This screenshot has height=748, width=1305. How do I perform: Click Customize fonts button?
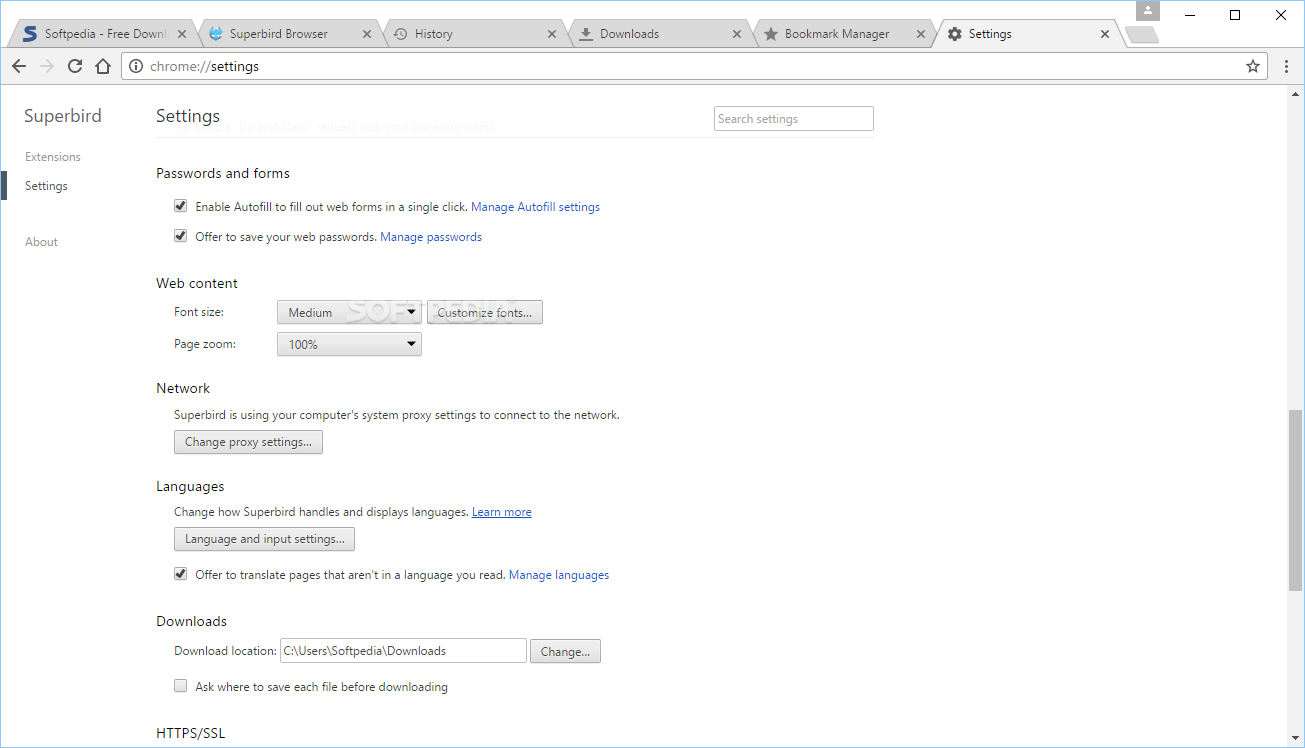[x=485, y=313]
